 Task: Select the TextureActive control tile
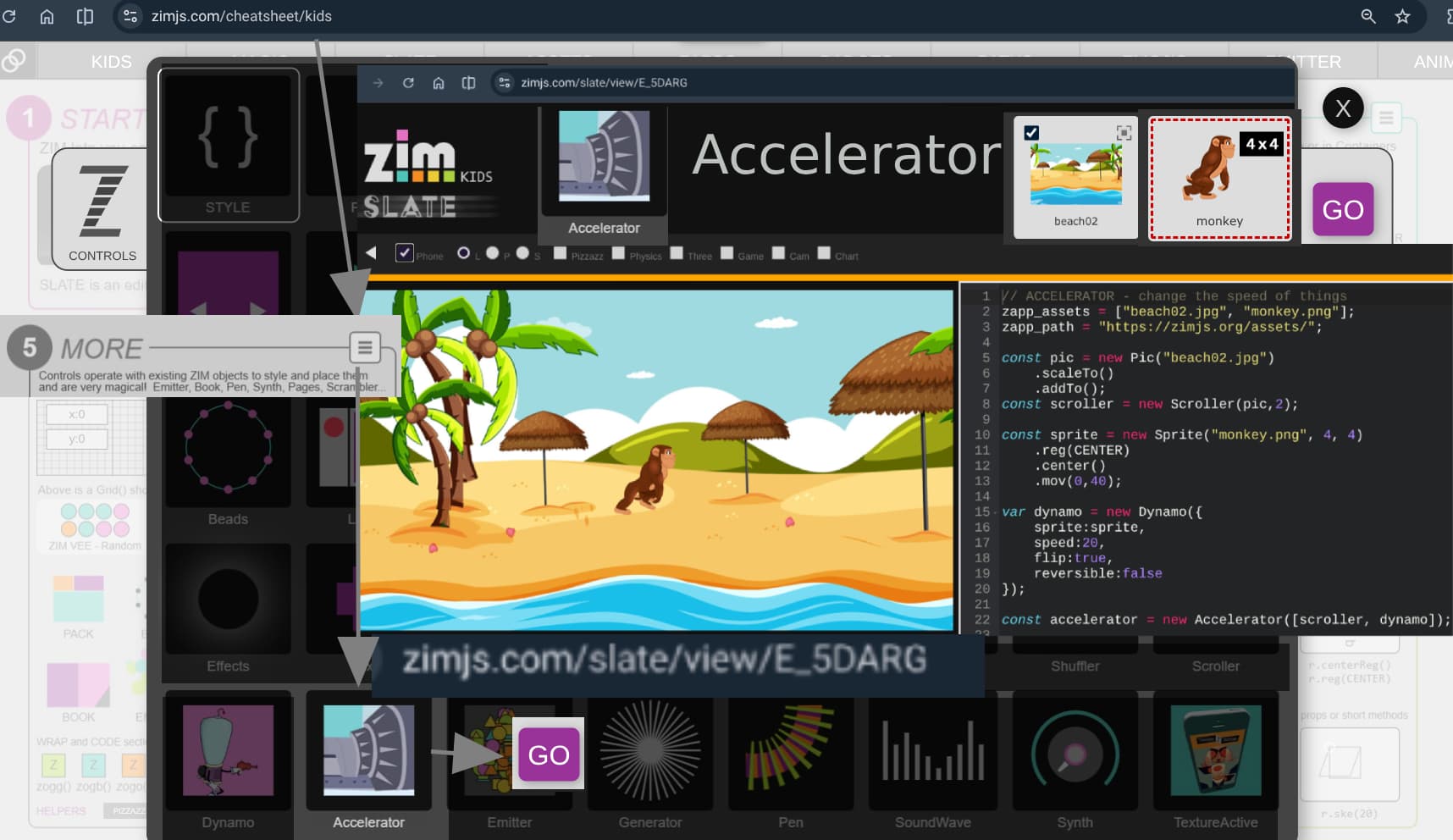[1216, 762]
